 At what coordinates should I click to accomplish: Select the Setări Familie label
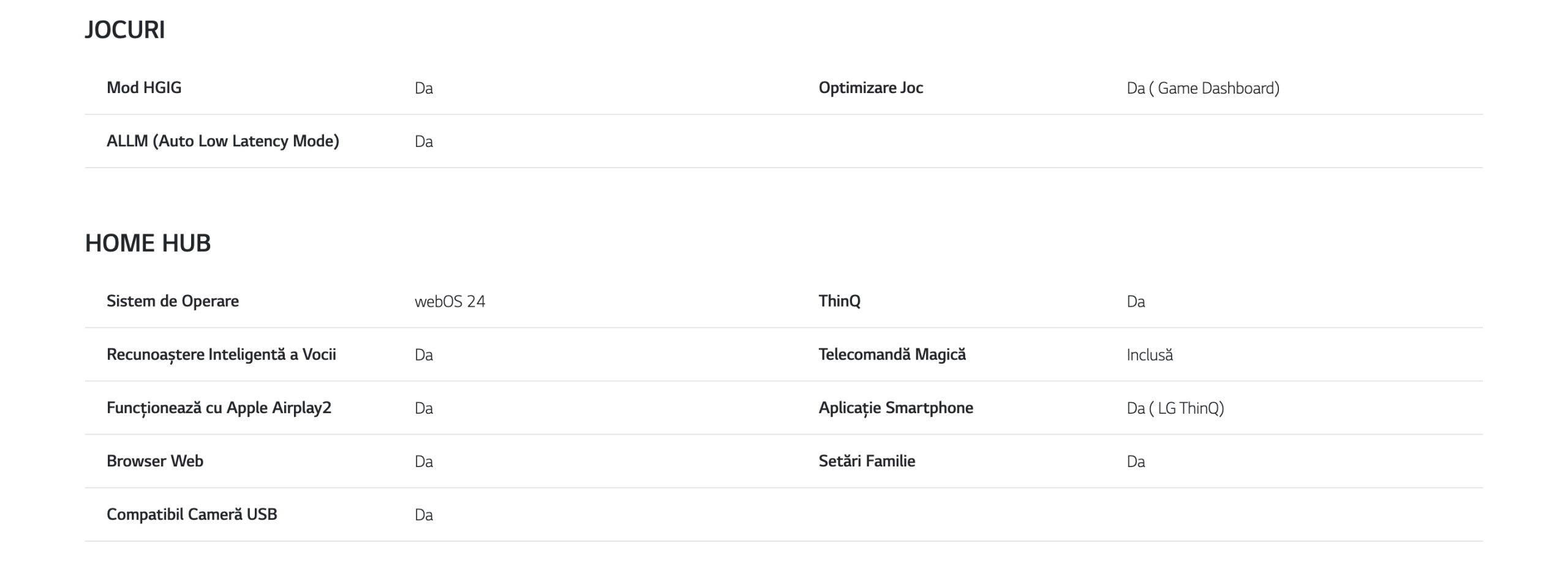click(867, 460)
